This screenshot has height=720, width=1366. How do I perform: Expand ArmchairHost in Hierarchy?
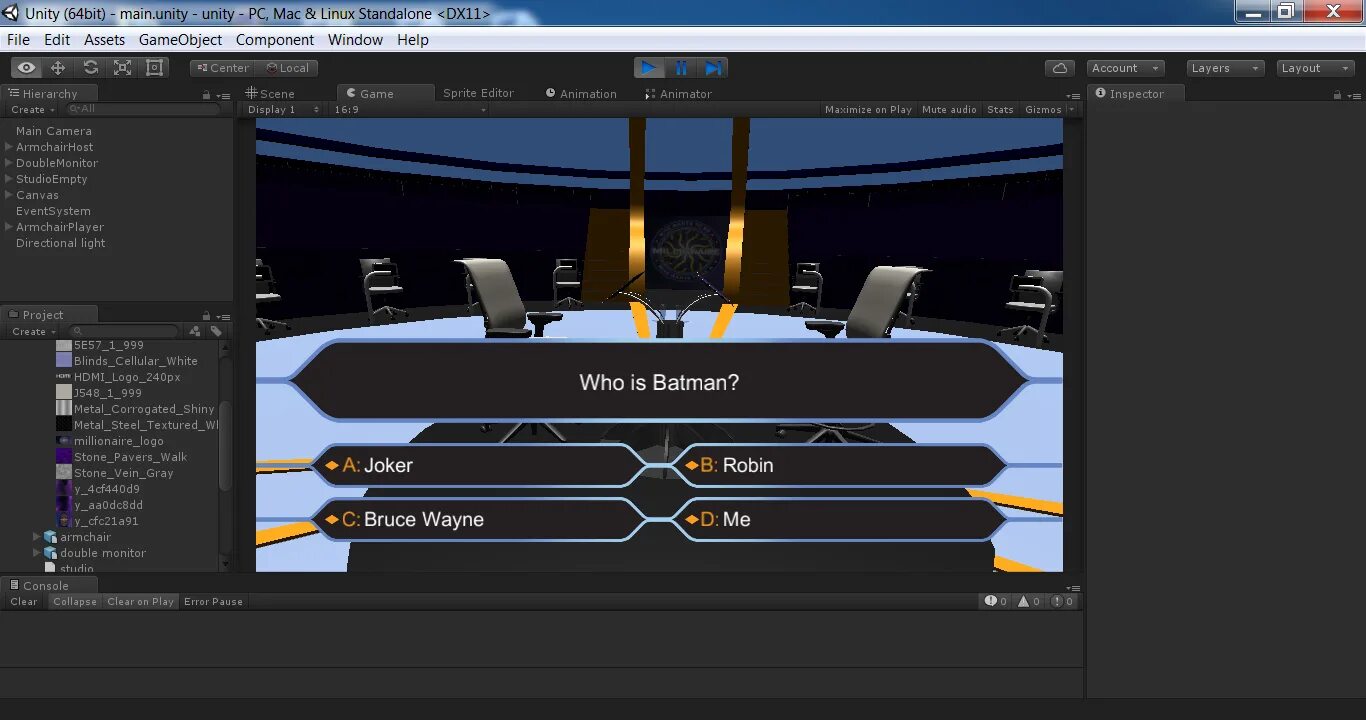coord(9,147)
